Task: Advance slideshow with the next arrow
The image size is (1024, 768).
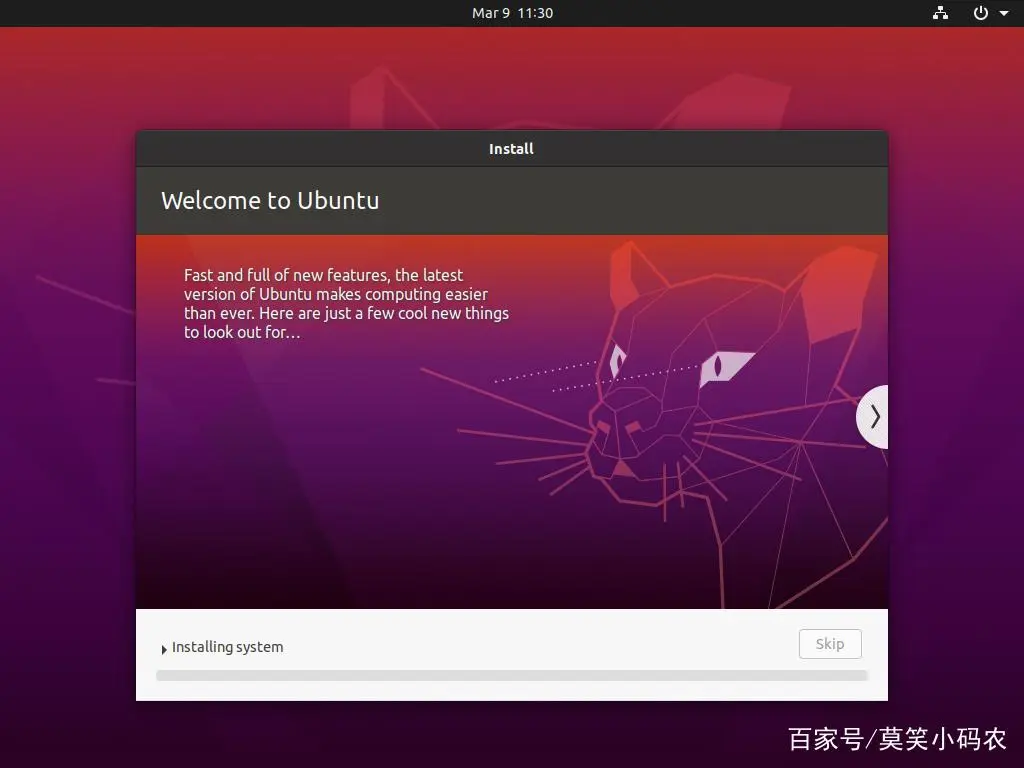Action: (873, 417)
